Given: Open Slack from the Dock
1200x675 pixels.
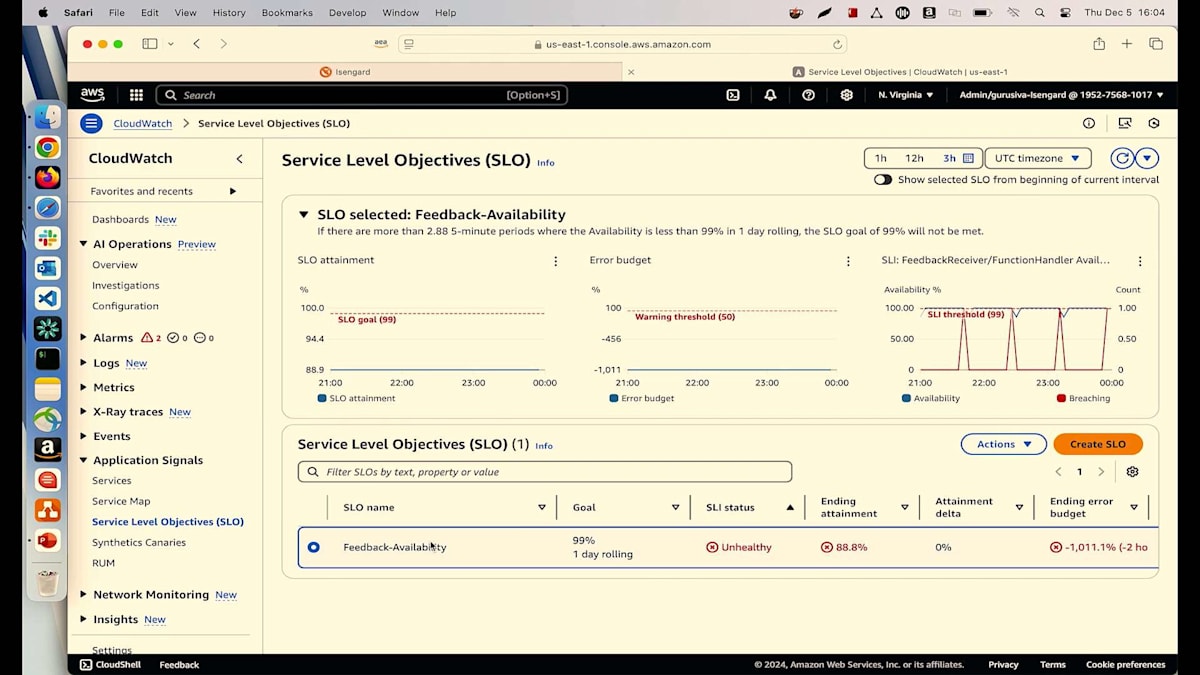Looking at the screenshot, I should click(47, 238).
